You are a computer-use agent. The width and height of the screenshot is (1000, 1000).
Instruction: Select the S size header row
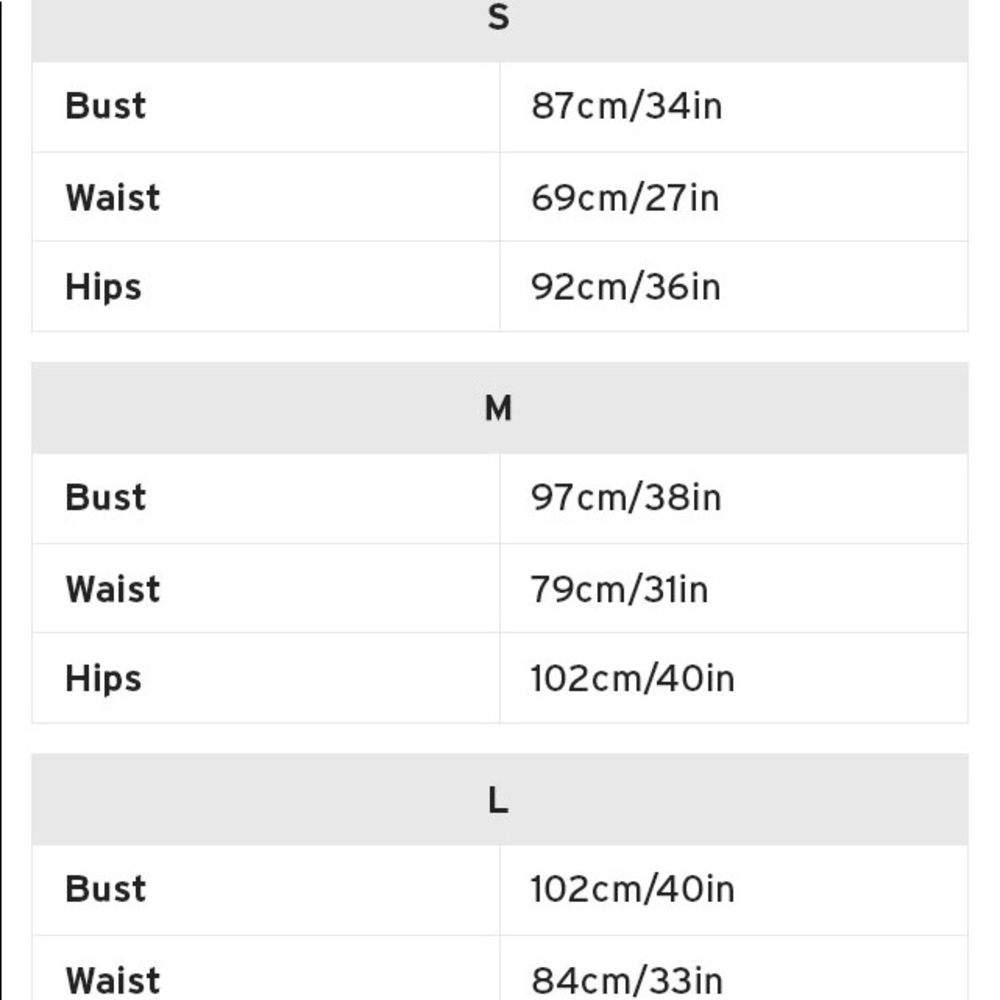point(499,30)
